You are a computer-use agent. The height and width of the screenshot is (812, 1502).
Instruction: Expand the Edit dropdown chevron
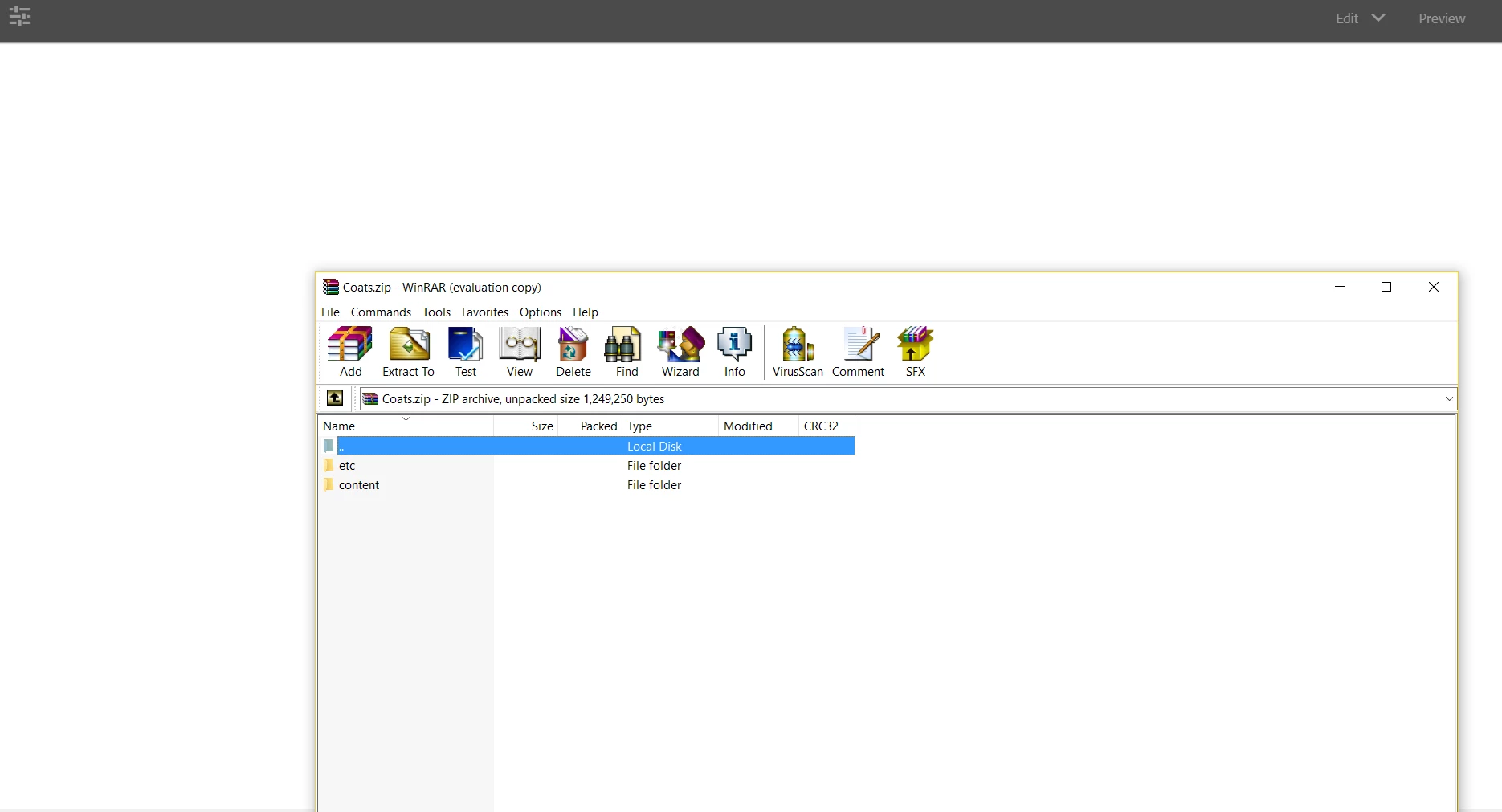click(1378, 18)
